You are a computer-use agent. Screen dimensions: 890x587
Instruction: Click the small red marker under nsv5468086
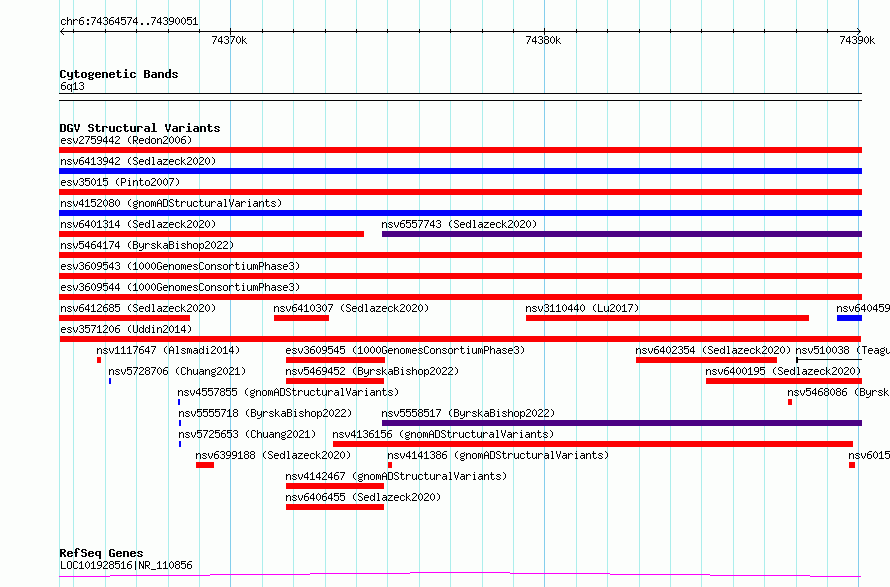[x=790, y=402]
